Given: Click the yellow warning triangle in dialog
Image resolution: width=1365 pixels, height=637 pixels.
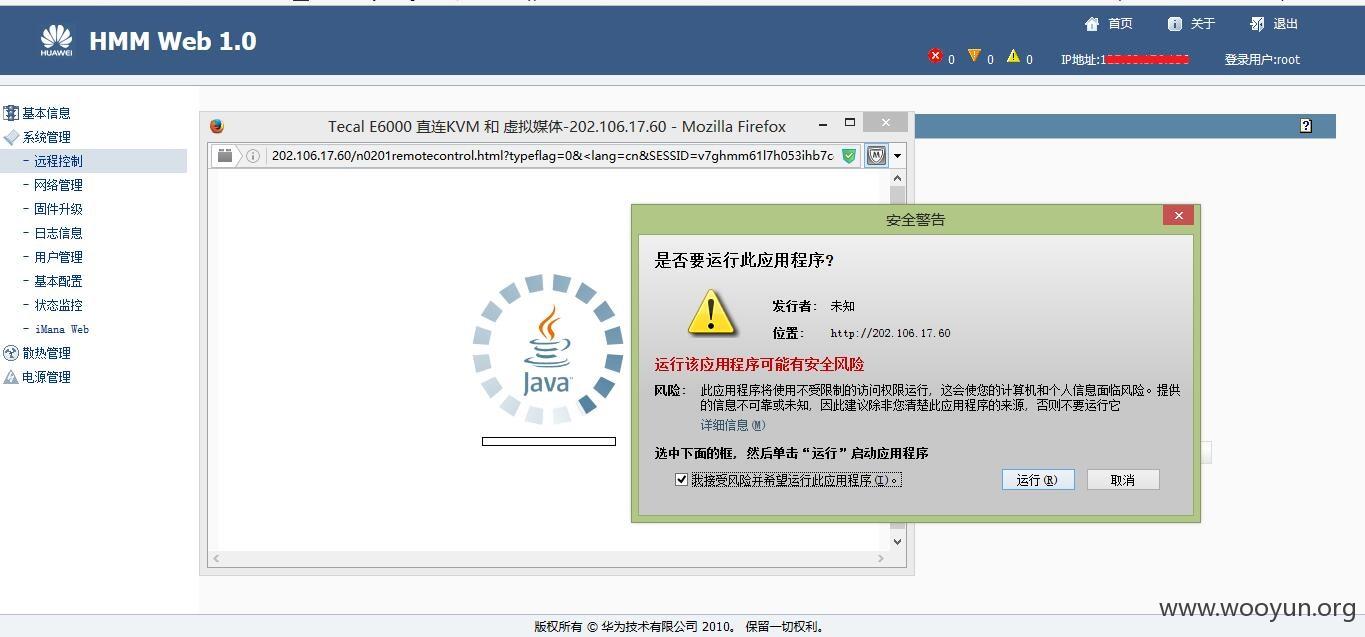Looking at the screenshot, I should click(x=711, y=313).
